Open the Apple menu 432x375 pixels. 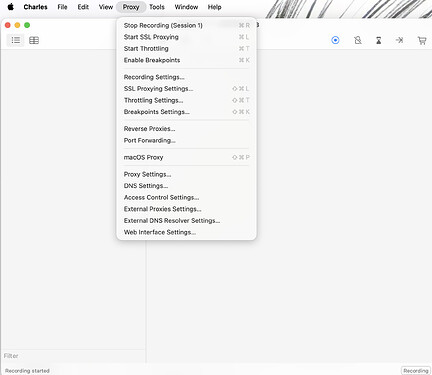(x=11, y=7)
